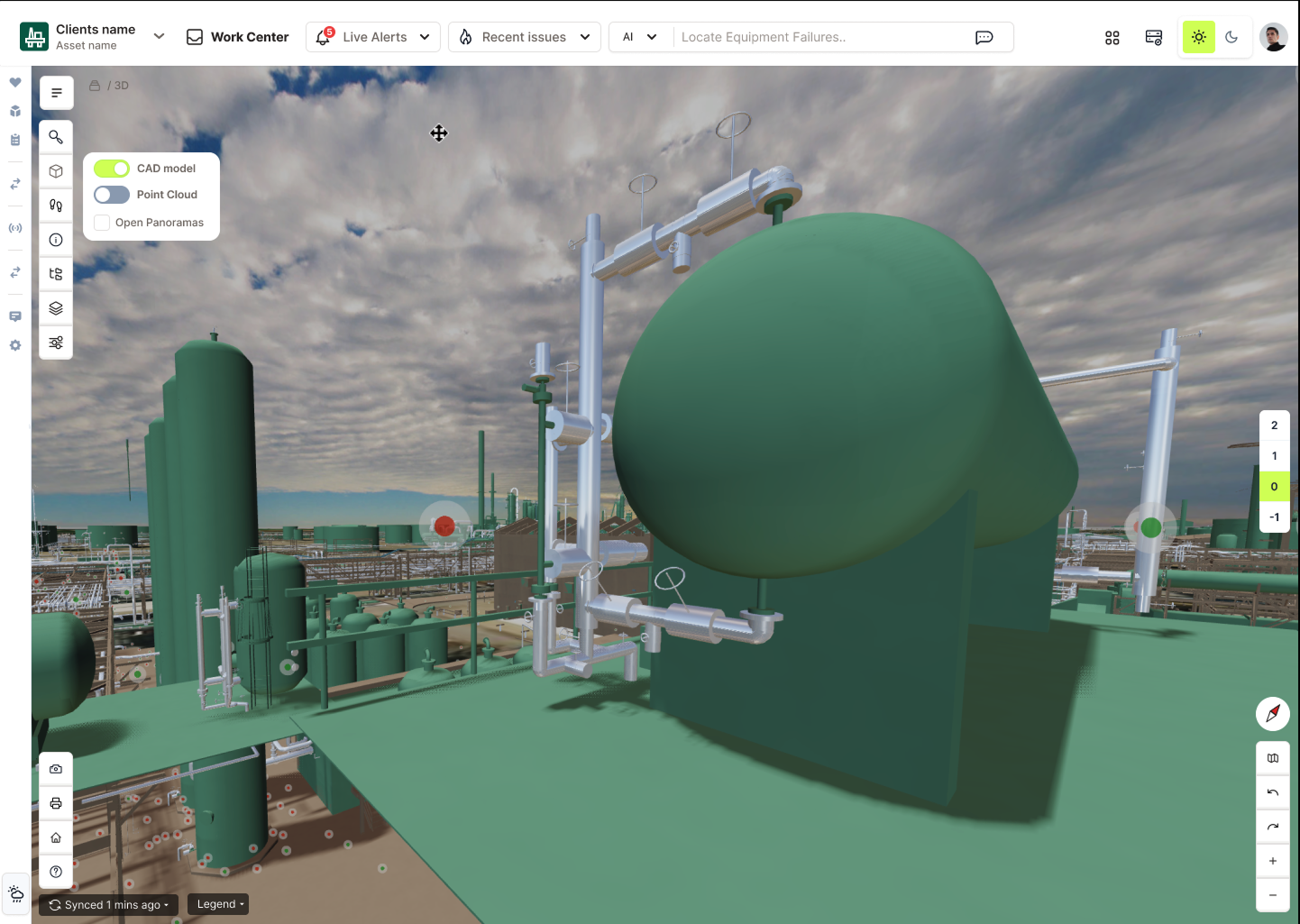Image resolution: width=1300 pixels, height=924 pixels.
Task: Click the Synced 1 mins ago button
Action: [108, 904]
